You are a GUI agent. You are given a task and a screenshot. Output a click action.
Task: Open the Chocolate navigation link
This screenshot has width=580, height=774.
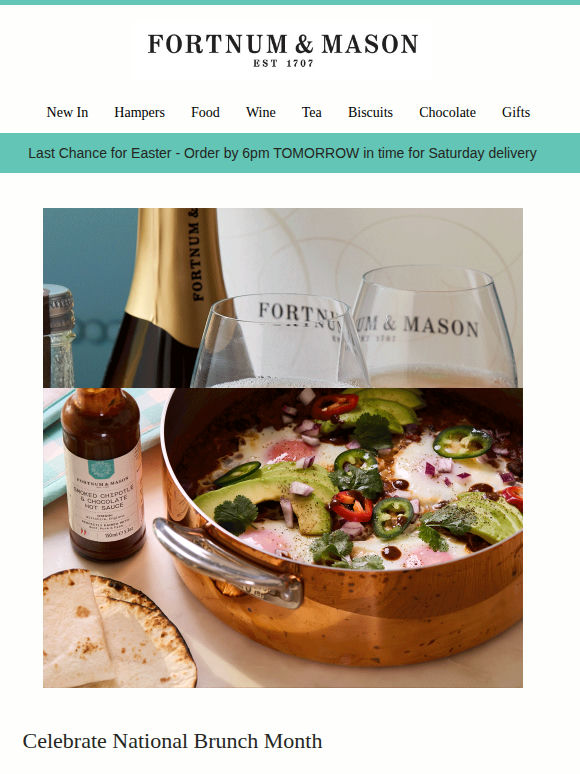click(447, 113)
